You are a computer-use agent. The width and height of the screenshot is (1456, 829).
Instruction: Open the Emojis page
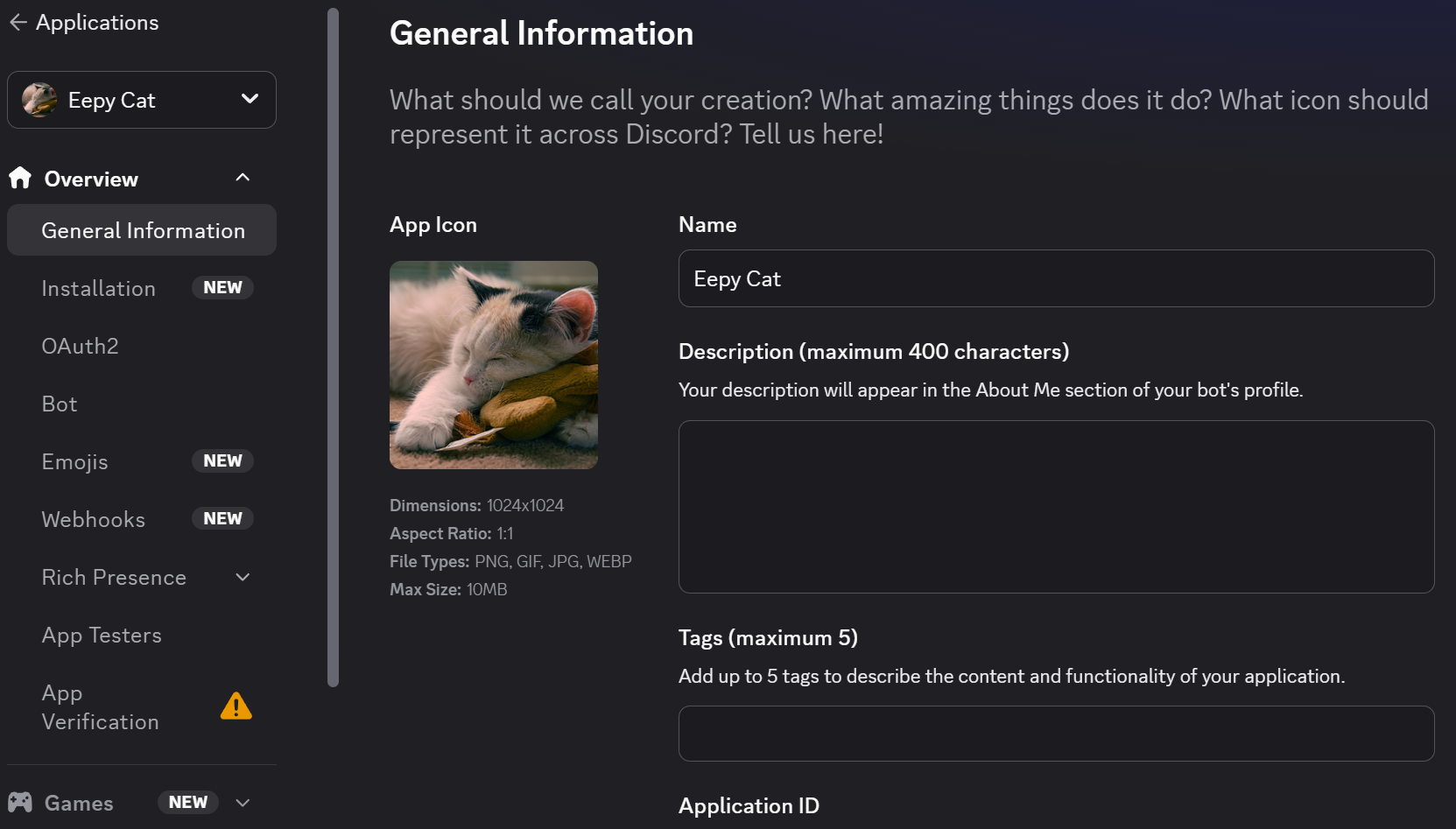point(74,461)
